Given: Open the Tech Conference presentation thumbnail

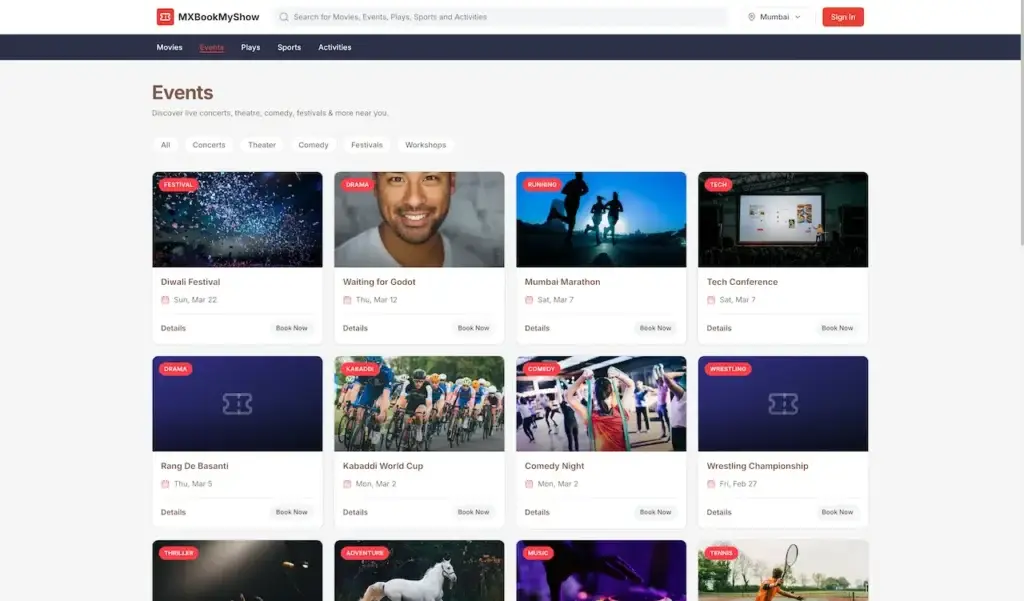Looking at the screenshot, I should pos(783,219).
